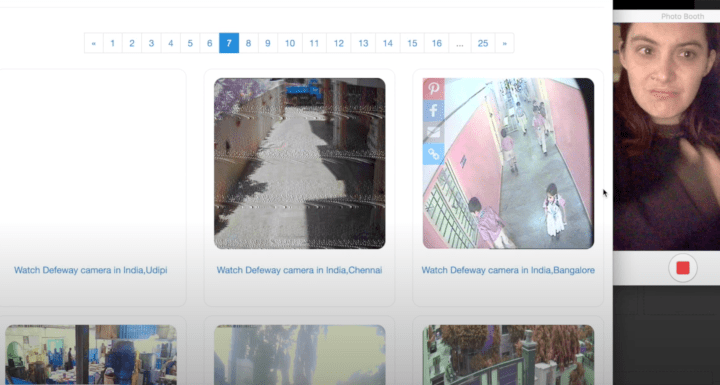This screenshot has height=385, width=720.
Task: Open pagination page 6
Action: [209, 43]
